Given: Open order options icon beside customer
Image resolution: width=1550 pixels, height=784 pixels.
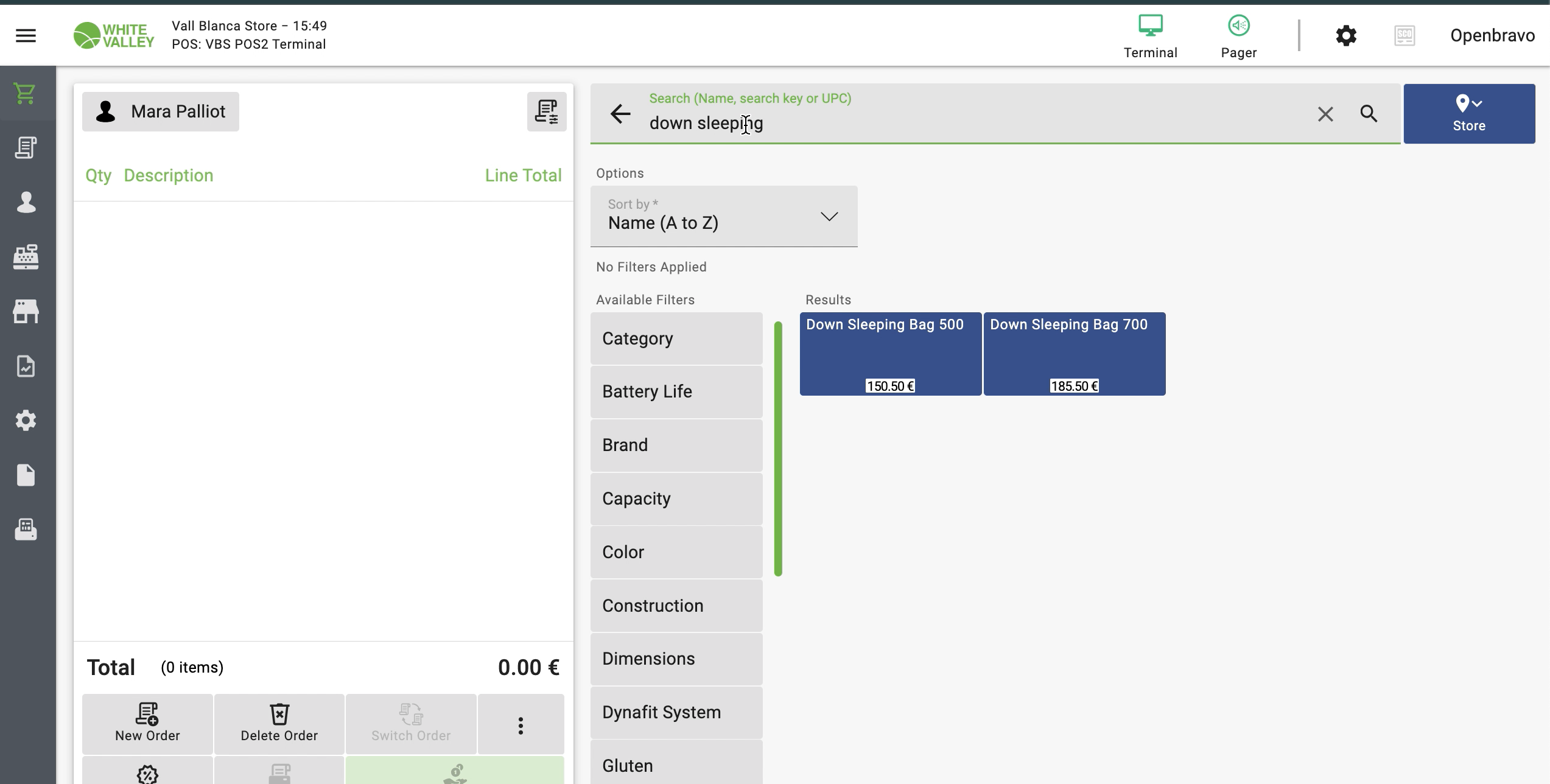Looking at the screenshot, I should tap(546, 112).
